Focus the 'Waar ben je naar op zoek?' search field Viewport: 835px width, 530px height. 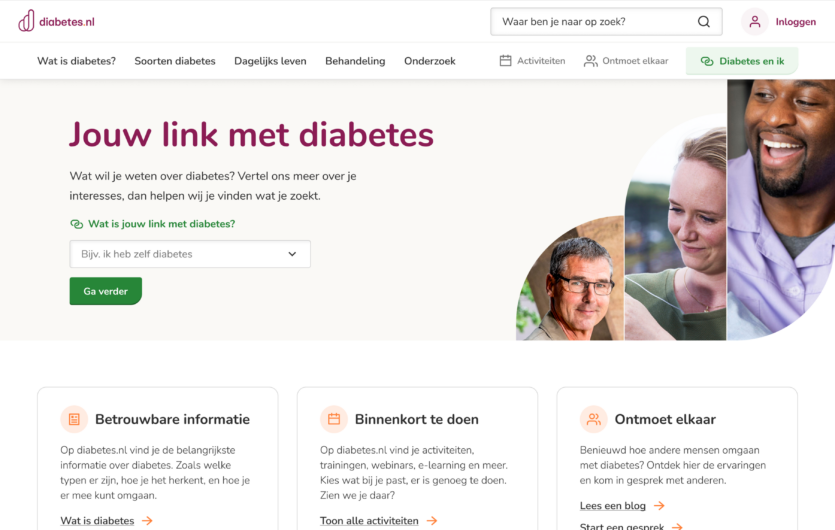(x=606, y=22)
